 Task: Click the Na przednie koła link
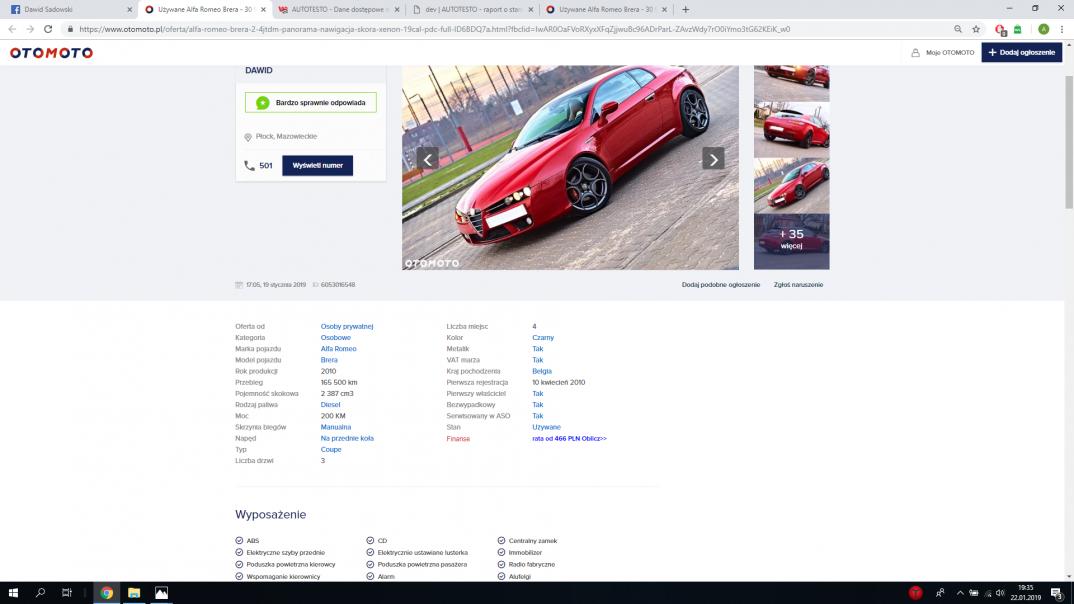(347, 438)
